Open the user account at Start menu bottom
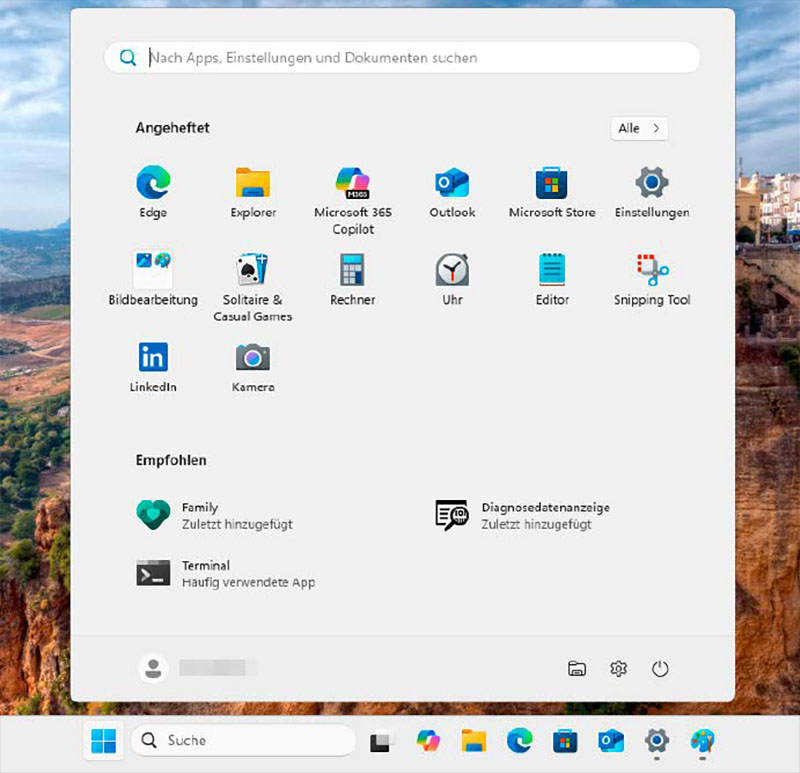The width and height of the screenshot is (800, 773). (153, 668)
